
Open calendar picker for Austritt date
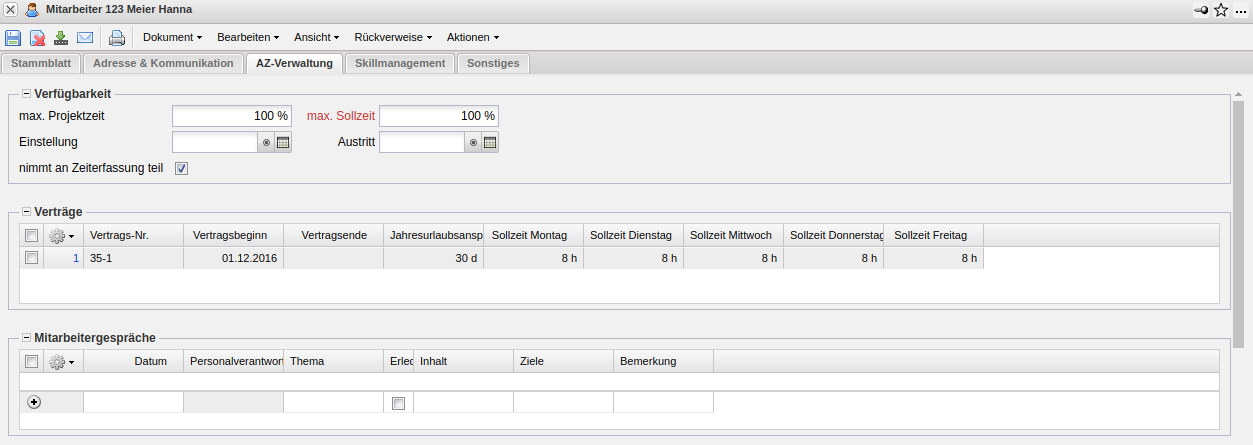[490, 143]
